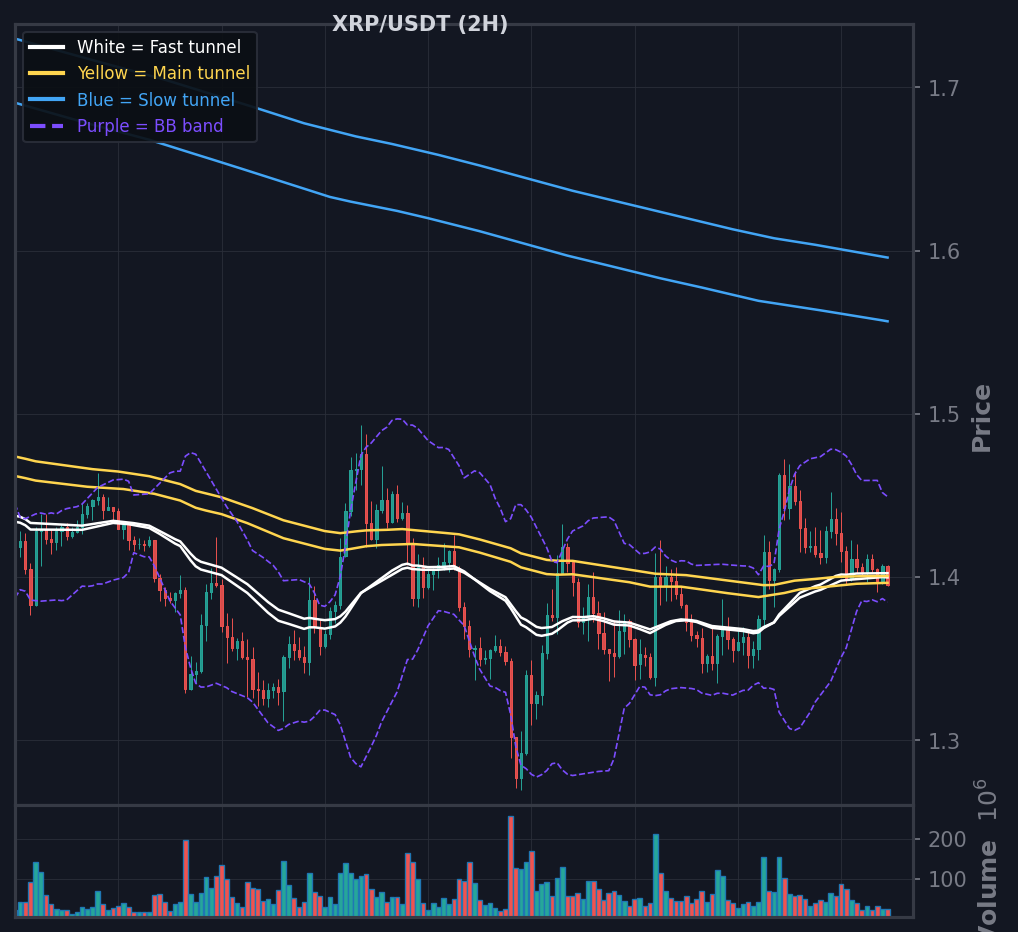This screenshot has height=932, width=1018.
Task: Select the 'Yellow = Main tunnel' legend label
Action: [x=164, y=73]
